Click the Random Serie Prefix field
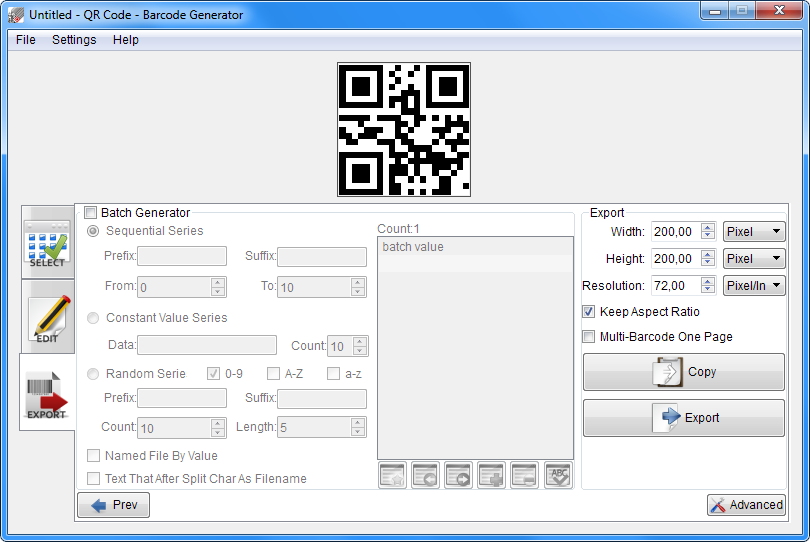This screenshot has width=810, height=542. point(182,398)
